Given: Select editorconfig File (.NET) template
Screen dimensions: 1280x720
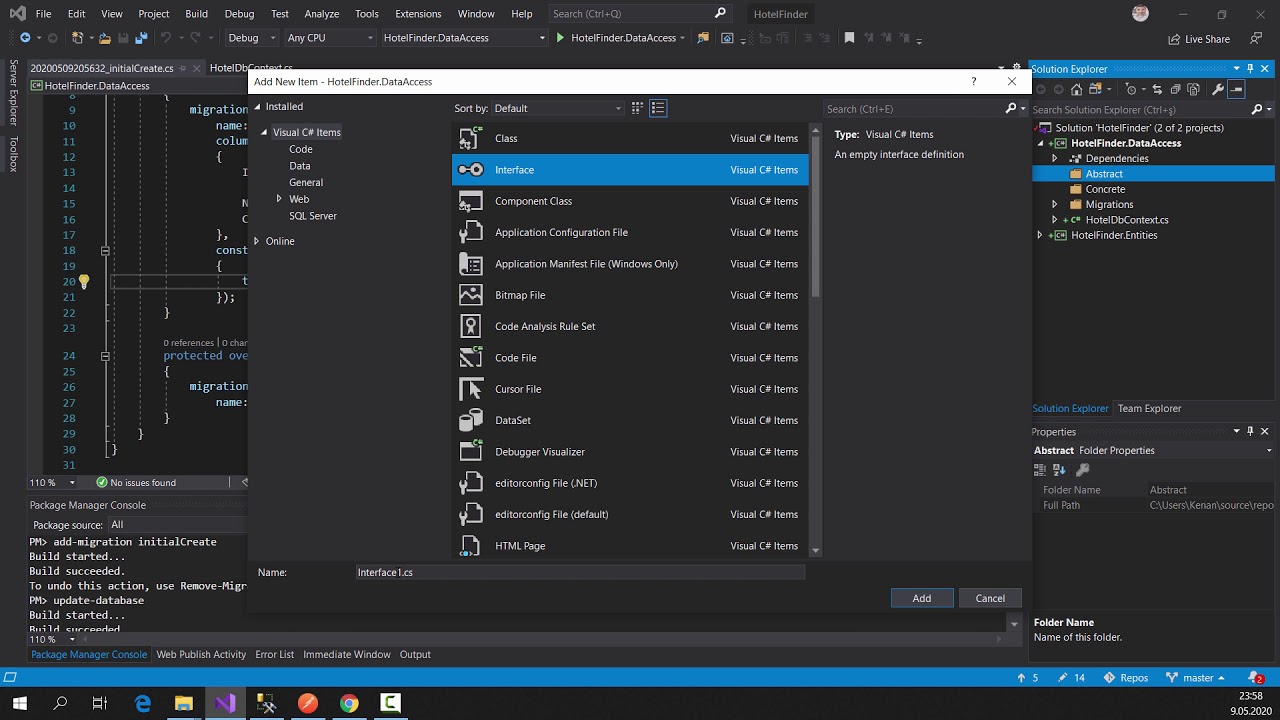Looking at the screenshot, I should [630, 483].
